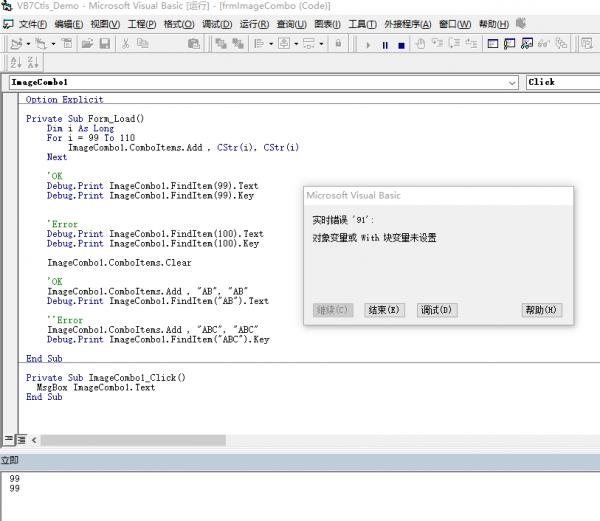Image resolution: width=600 pixels, height=521 pixels.
Task: Click the Open Project folder icon
Action: pos(88,44)
